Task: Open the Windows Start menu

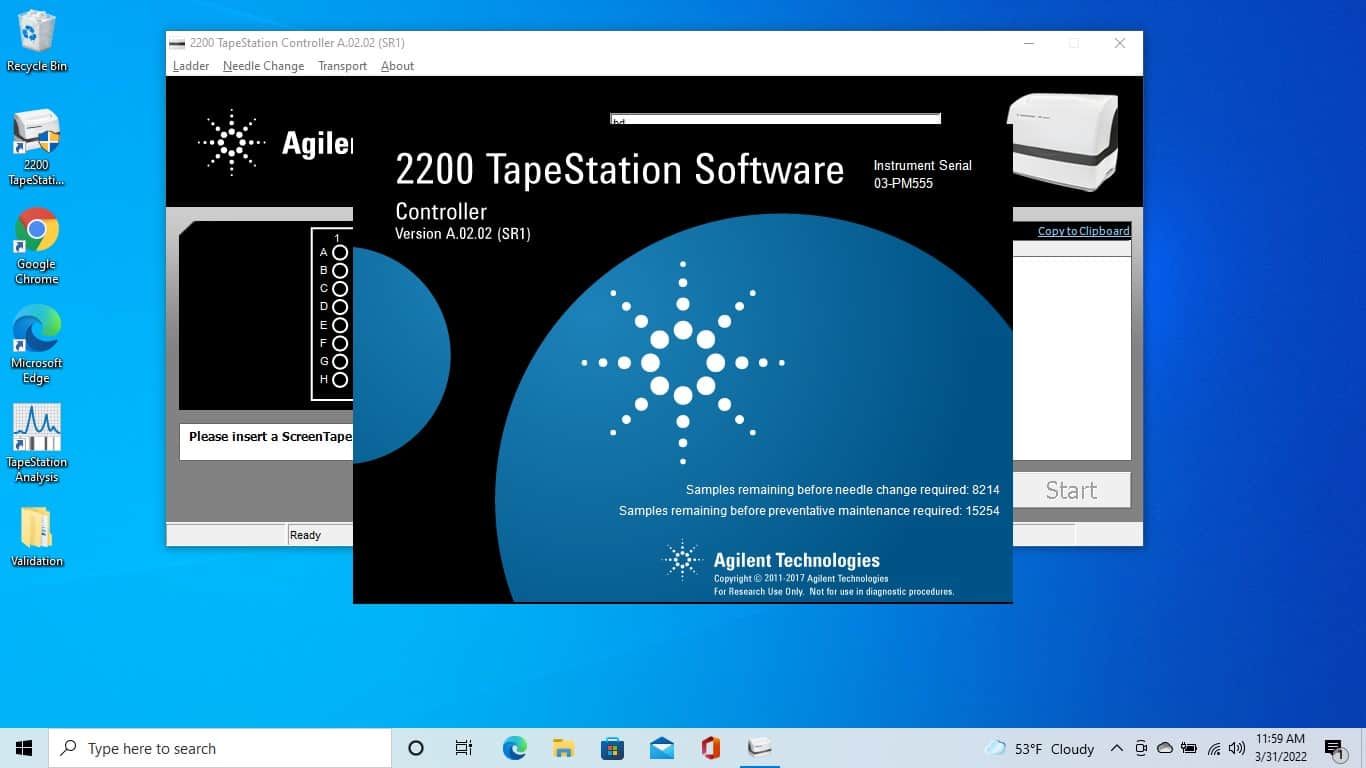Action: tap(24, 748)
